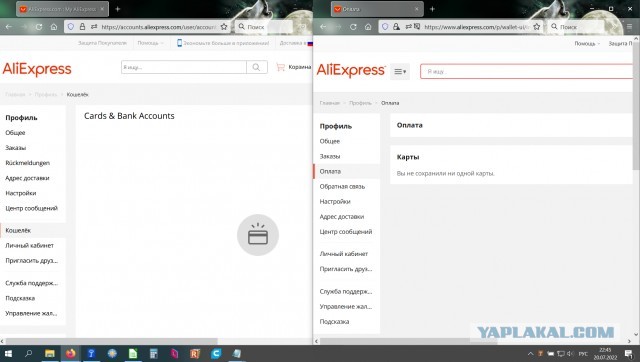Click Управление жал... in right sidebar
Image resolution: width=640 pixels, height=362 pixels.
(x=346, y=306)
